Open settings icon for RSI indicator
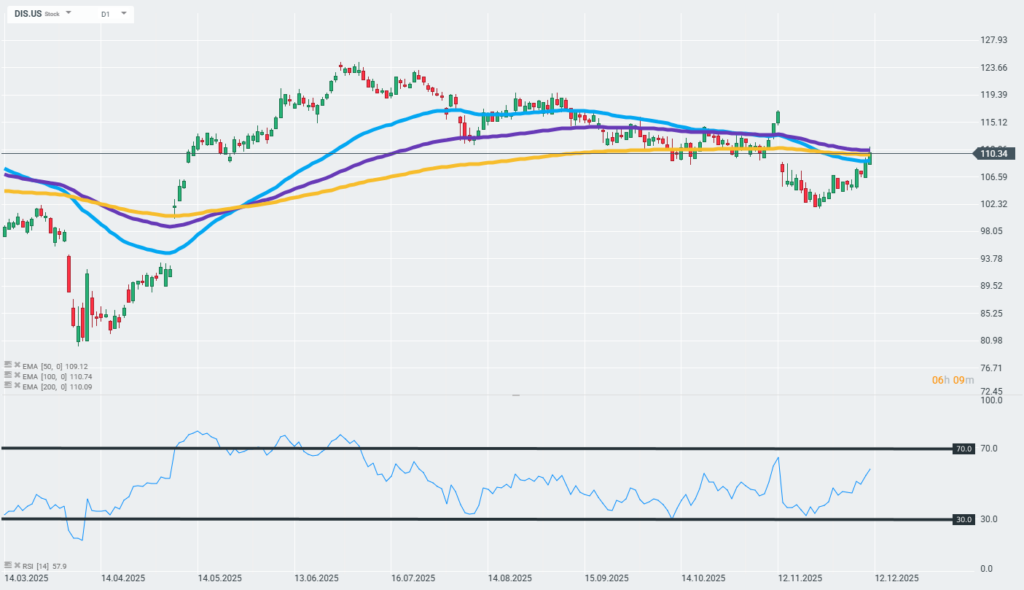The image size is (1024, 590). tap(8, 566)
